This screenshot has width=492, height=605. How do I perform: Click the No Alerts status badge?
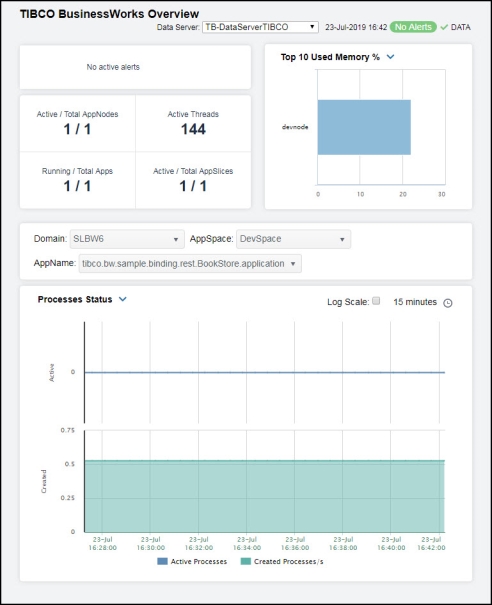coord(413,27)
